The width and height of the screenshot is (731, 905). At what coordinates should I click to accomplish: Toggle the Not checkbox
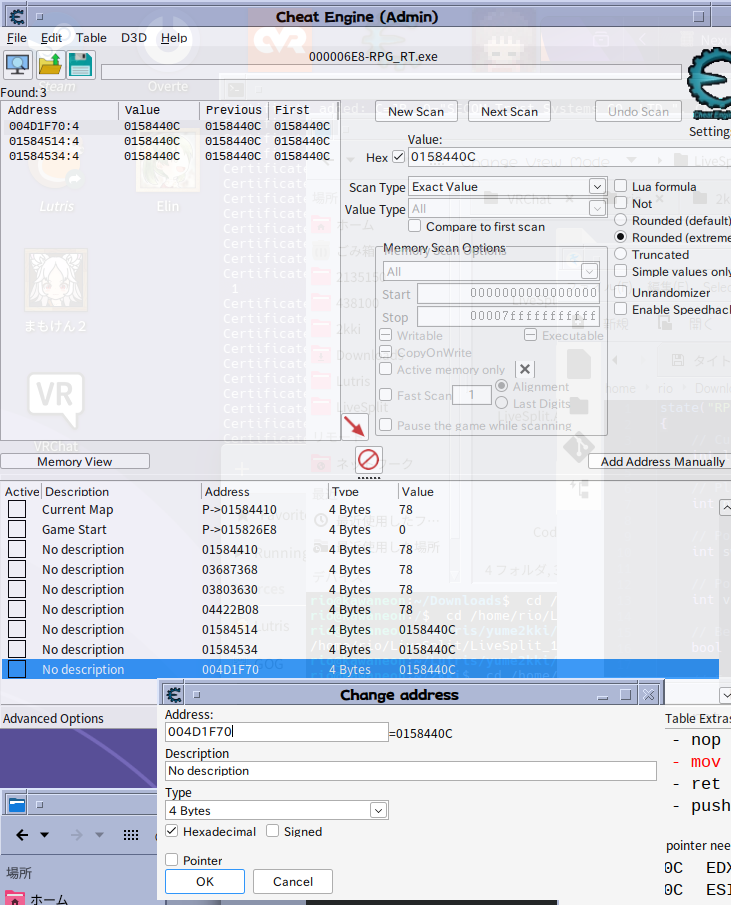pos(621,203)
